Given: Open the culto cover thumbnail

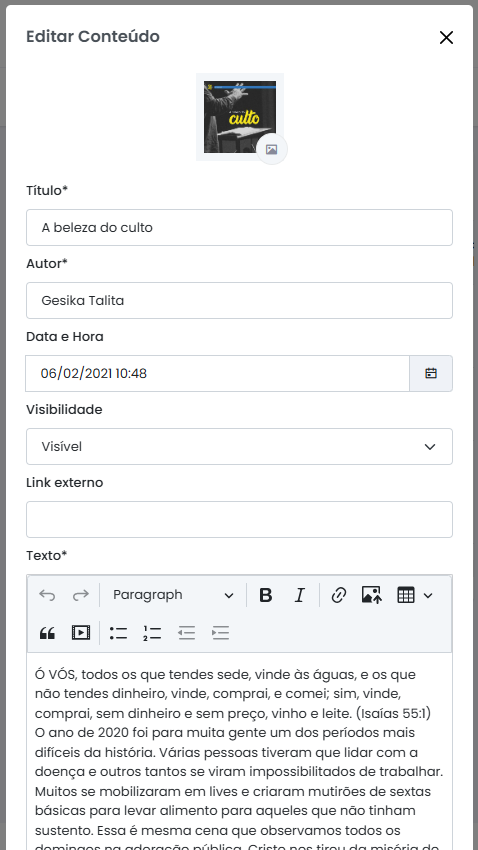Looking at the screenshot, I should click(240, 117).
